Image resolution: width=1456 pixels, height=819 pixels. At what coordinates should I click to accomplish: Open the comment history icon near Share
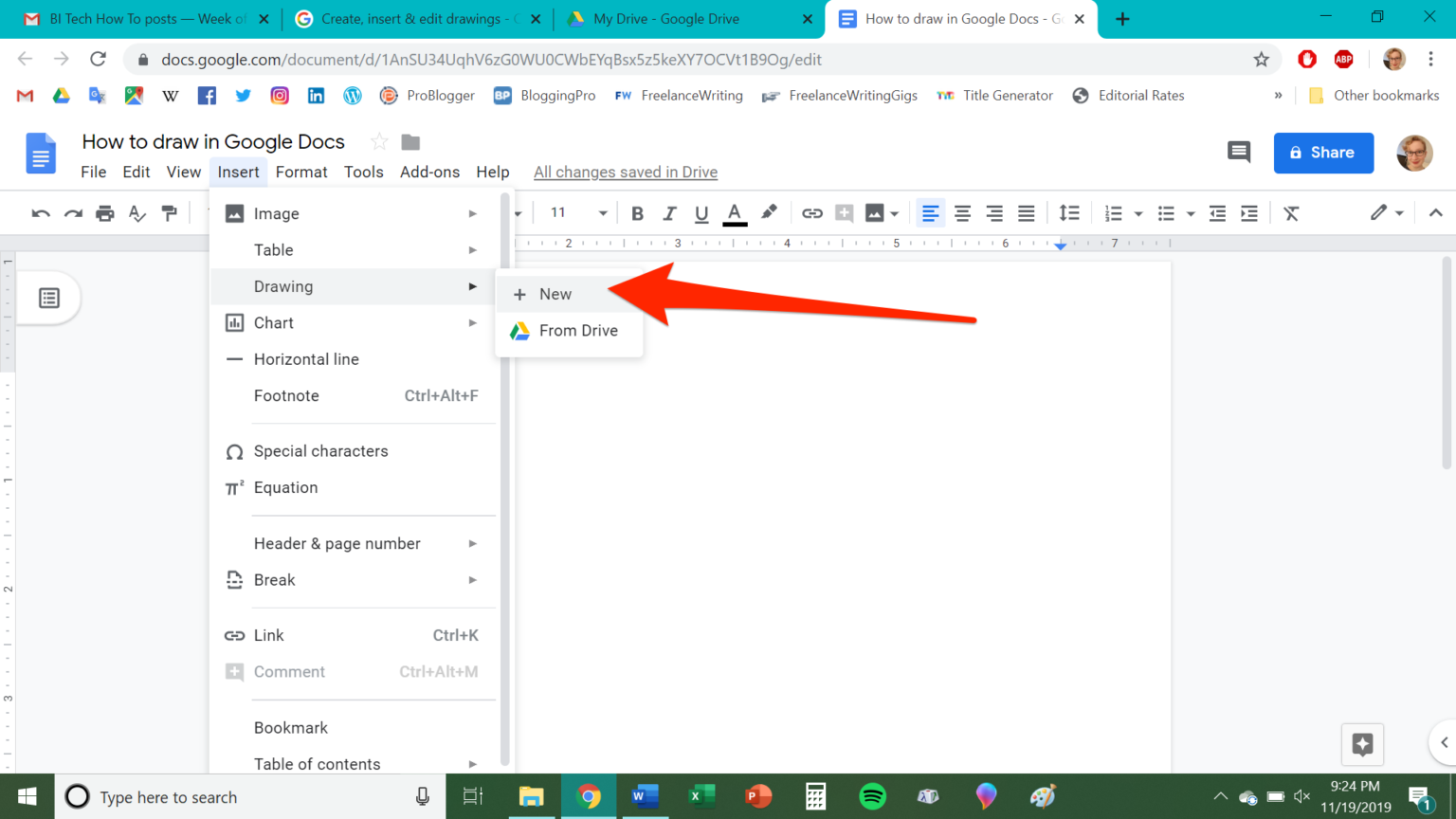(x=1238, y=153)
